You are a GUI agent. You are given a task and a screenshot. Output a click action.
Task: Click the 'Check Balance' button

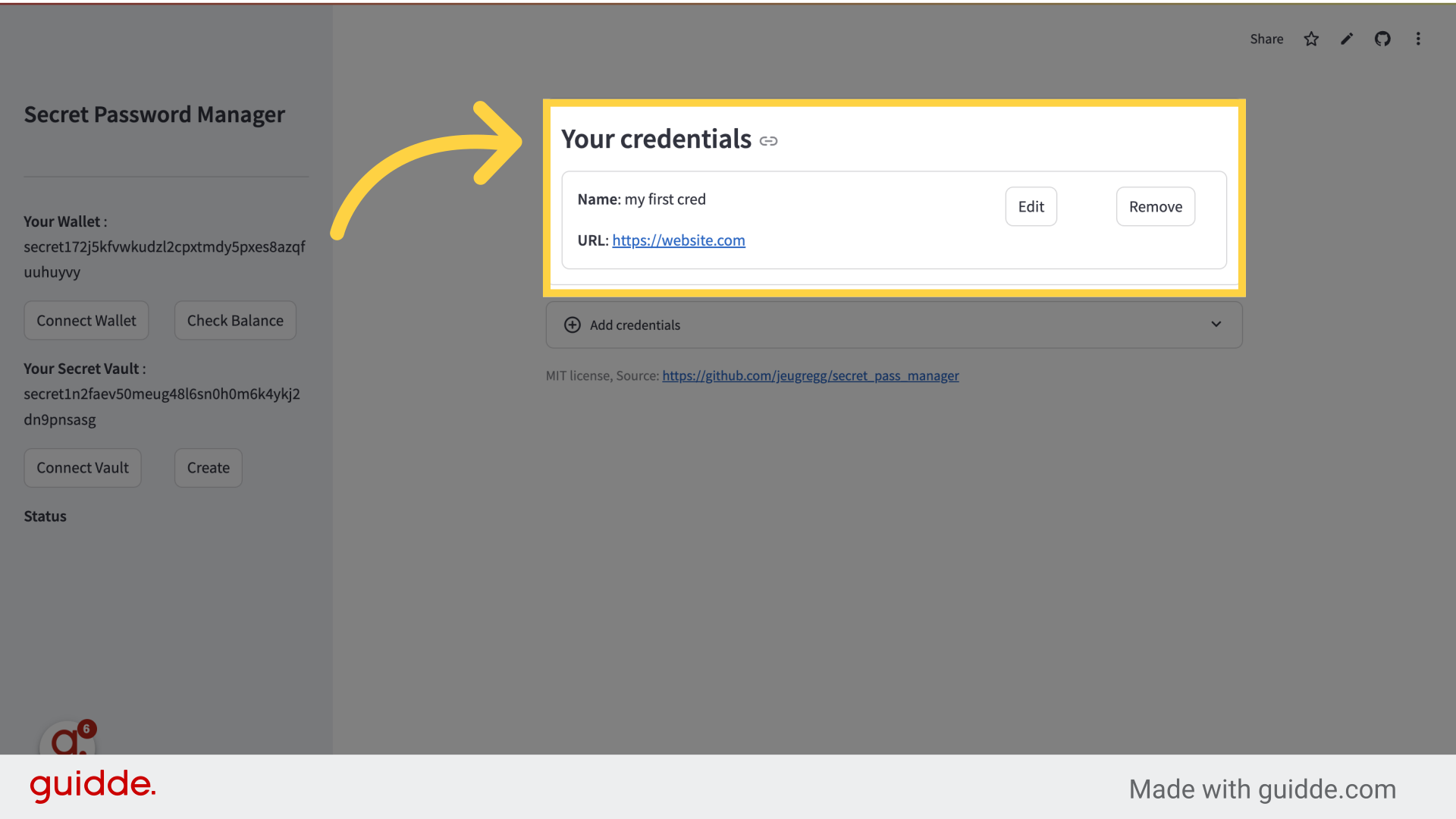point(235,320)
